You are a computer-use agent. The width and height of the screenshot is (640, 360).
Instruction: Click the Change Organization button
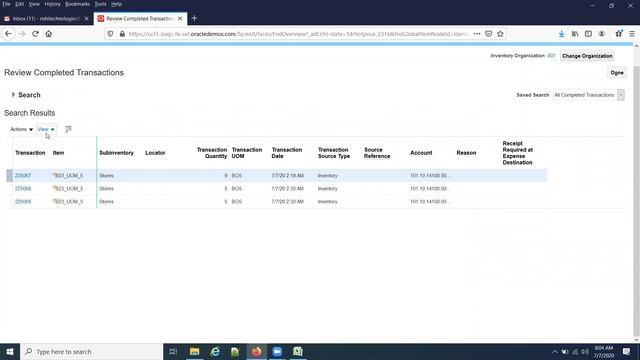(587, 56)
